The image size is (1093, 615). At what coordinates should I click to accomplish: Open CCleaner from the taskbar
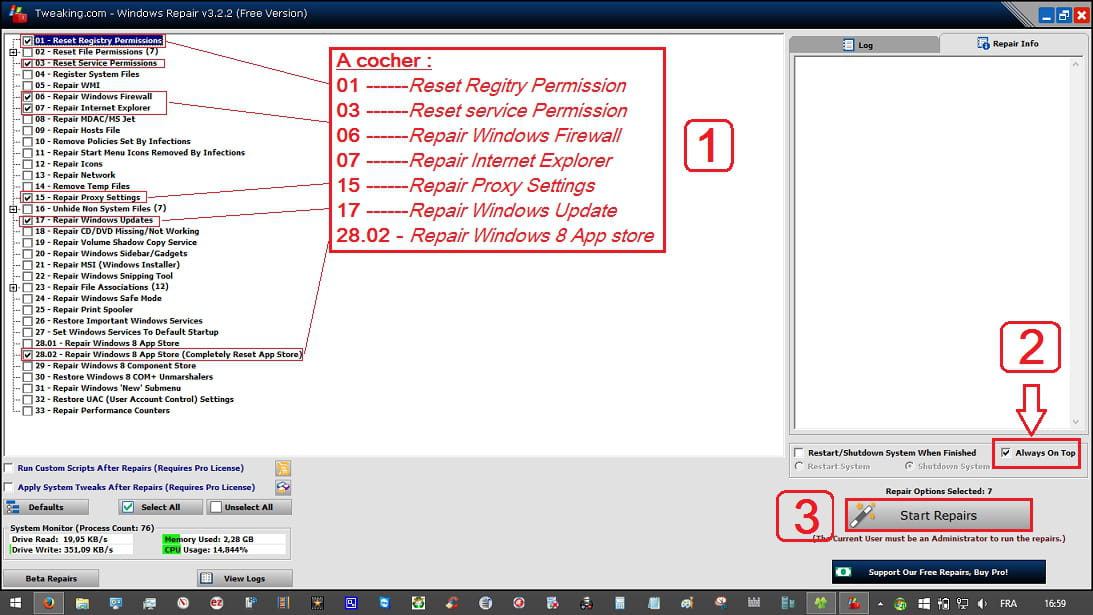[x=452, y=603]
